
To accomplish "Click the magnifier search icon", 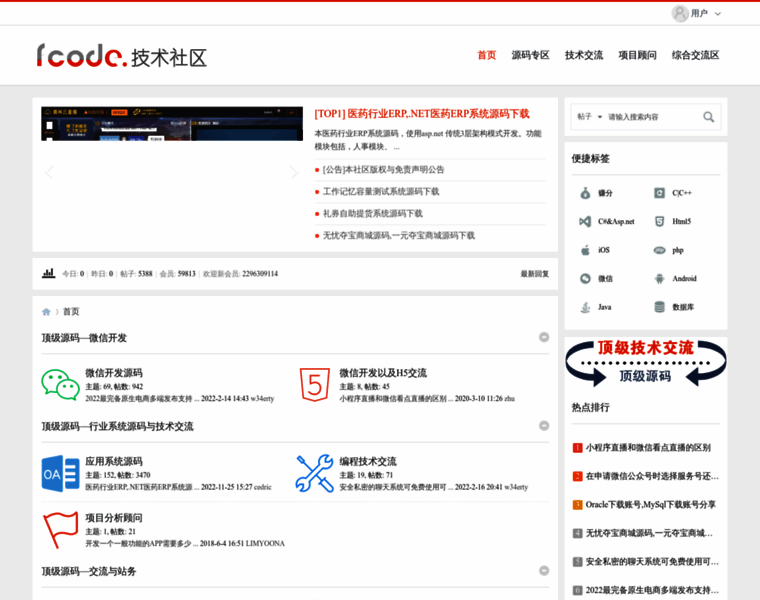I will (x=708, y=117).
